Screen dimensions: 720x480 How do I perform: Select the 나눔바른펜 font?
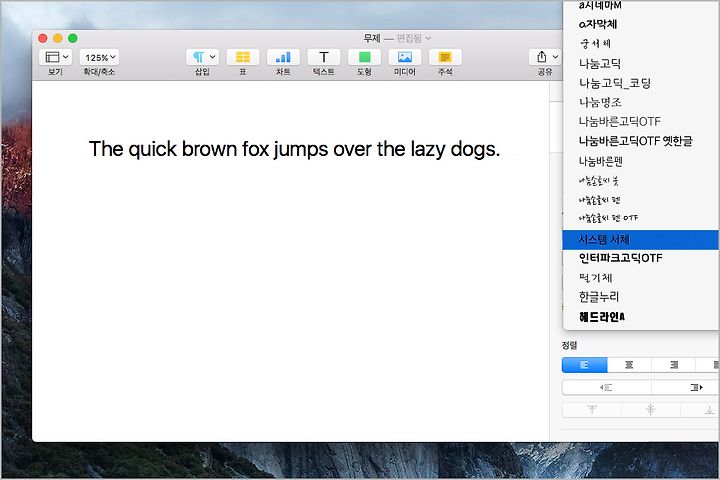[601, 161]
